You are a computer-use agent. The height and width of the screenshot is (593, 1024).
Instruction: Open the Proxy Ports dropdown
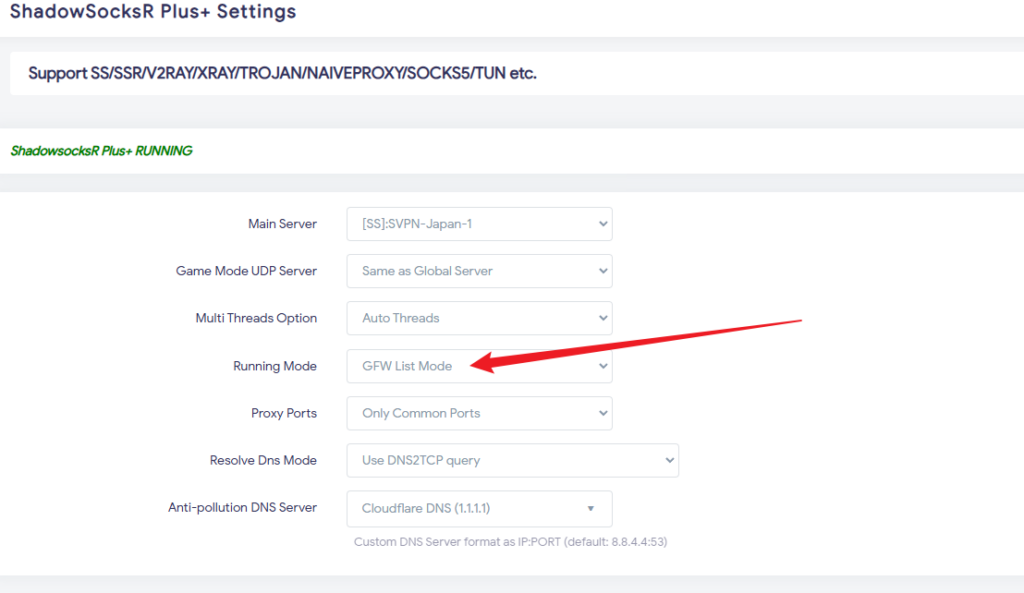[478, 413]
